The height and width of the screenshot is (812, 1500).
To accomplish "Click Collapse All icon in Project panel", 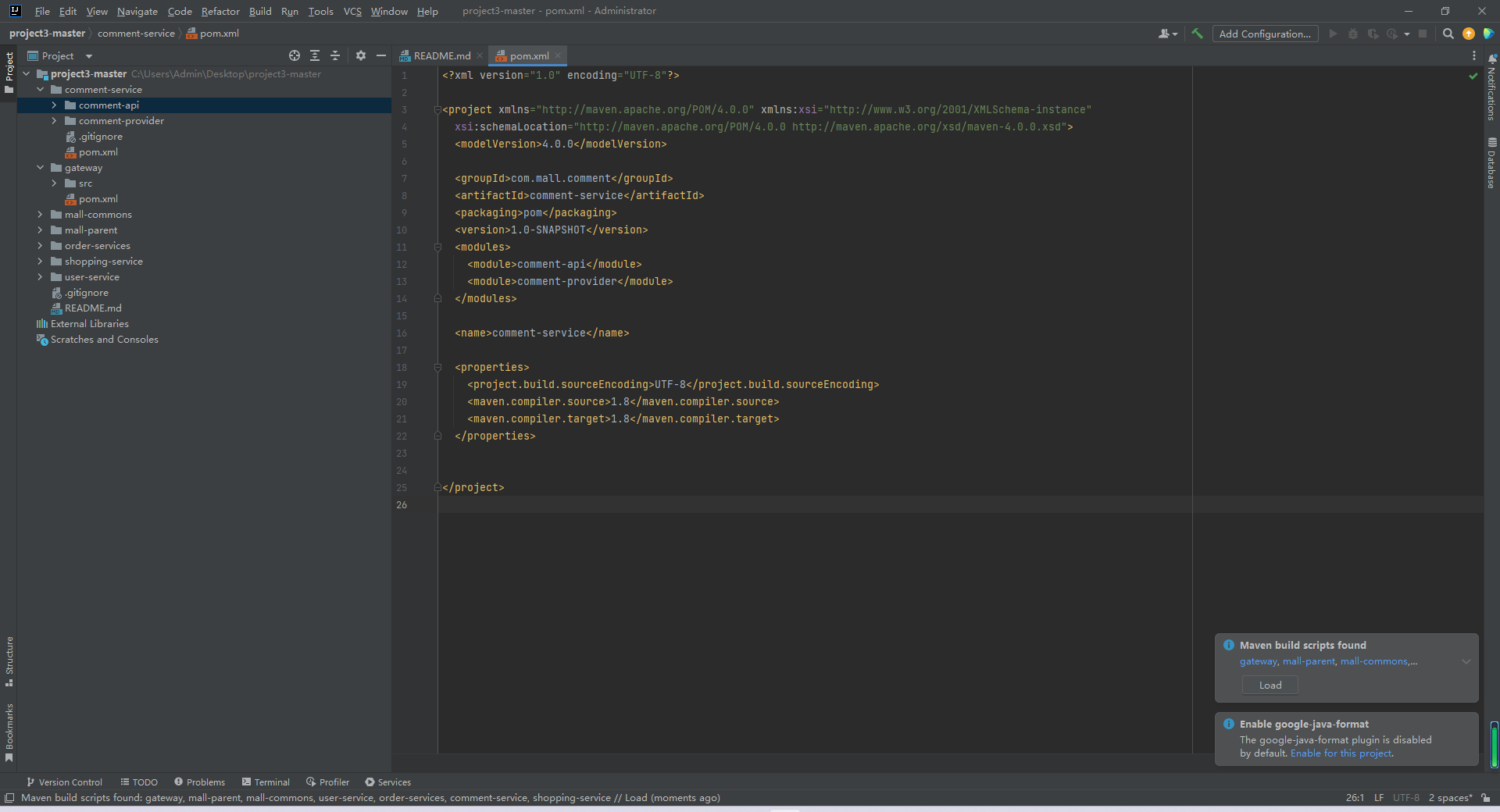I will pos(335,55).
